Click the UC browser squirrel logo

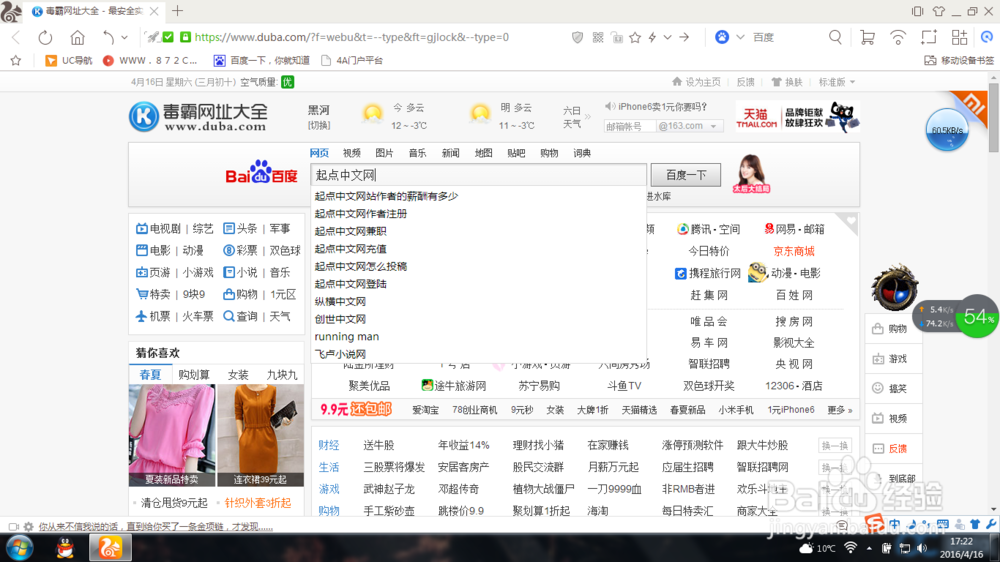[11, 11]
